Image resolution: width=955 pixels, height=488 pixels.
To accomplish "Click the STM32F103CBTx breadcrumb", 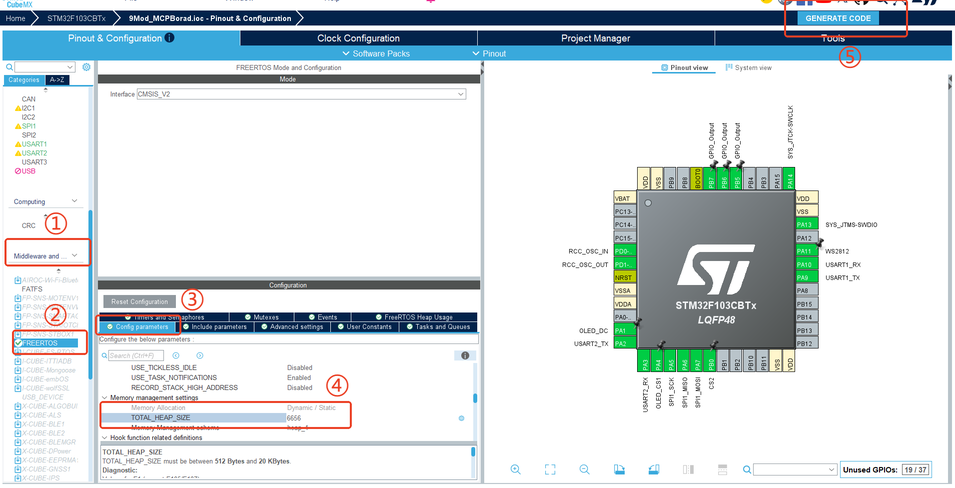I will pos(76,18).
